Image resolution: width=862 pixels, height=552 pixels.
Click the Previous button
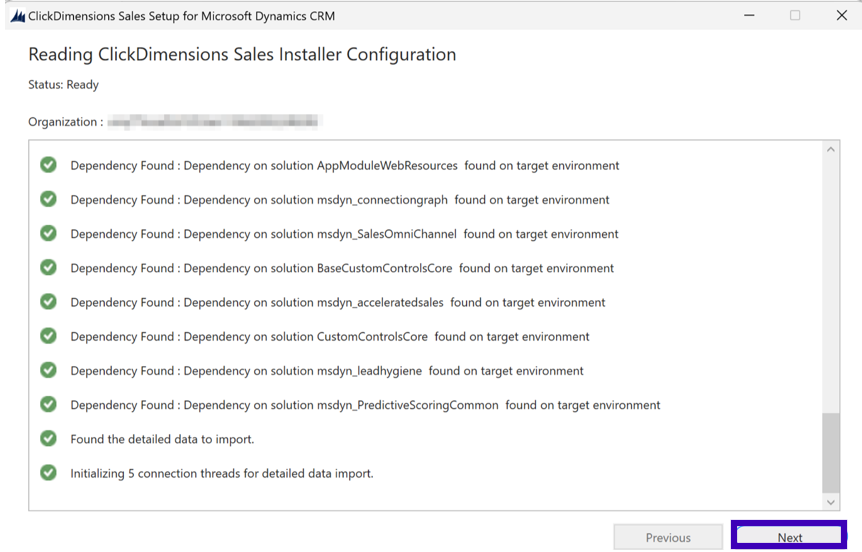(x=668, y=537)
